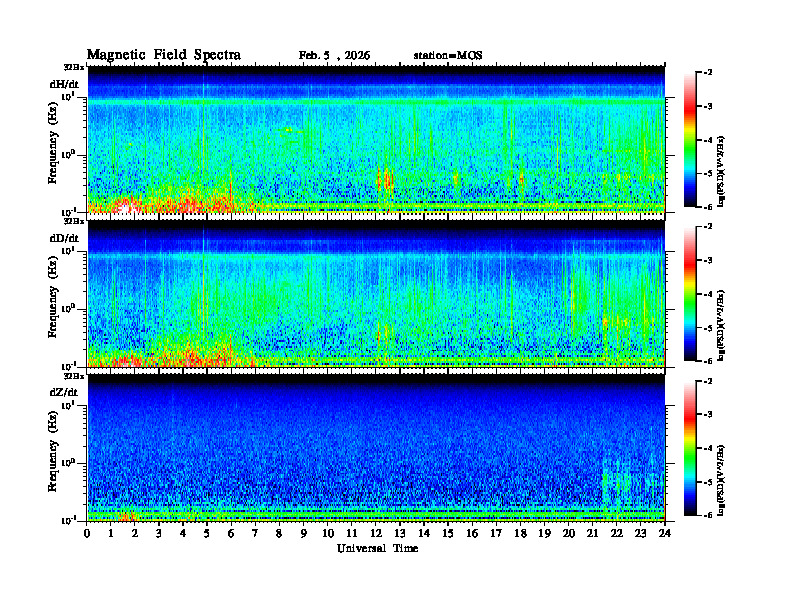Click inside the dD/dt spectrogram plot

click(376, 294)
